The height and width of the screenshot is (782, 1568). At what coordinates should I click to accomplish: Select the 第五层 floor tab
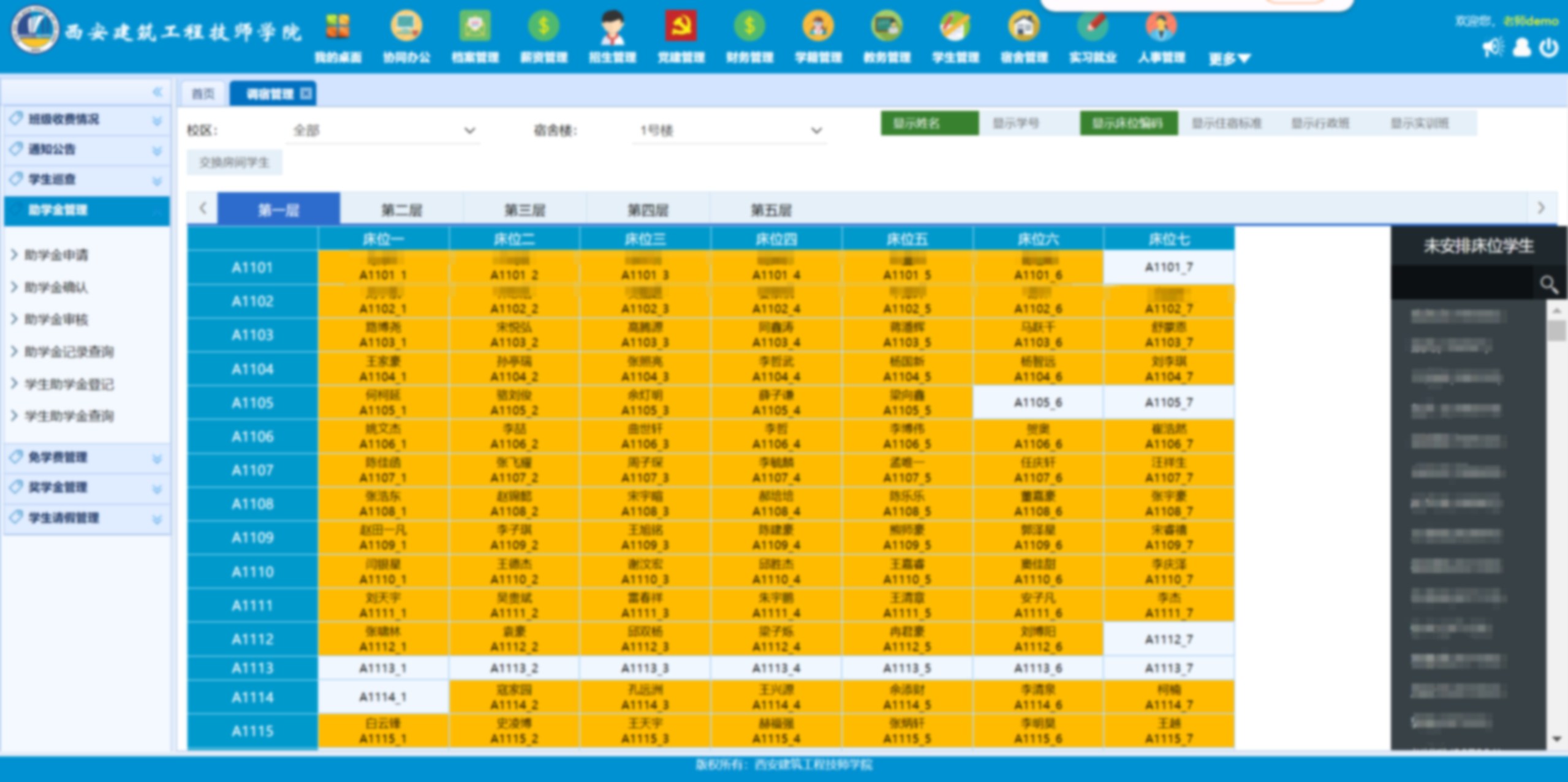[x=771, y=209]
